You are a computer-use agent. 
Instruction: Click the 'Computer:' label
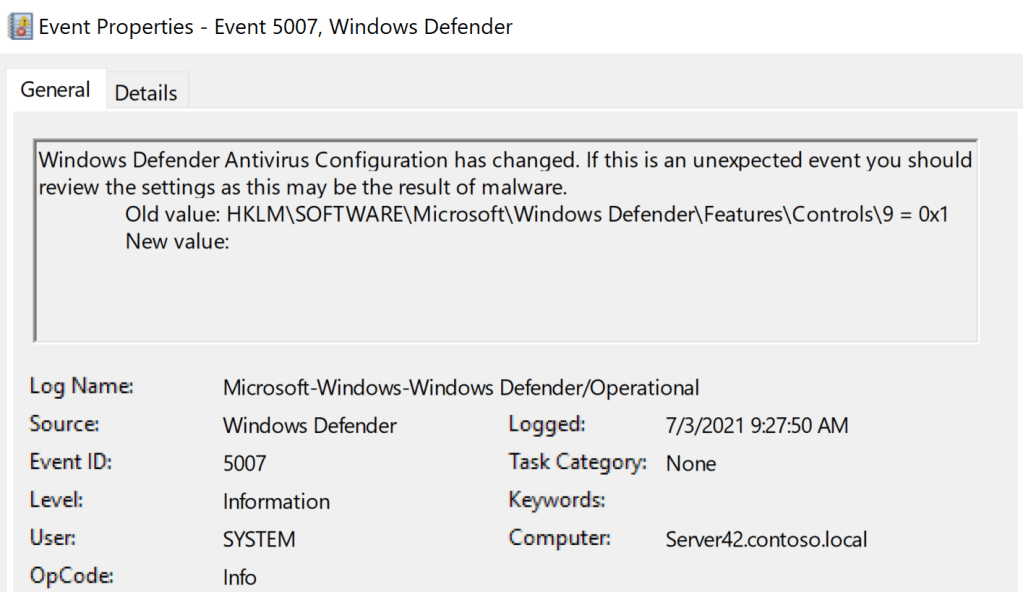click(x=560, y=538)
